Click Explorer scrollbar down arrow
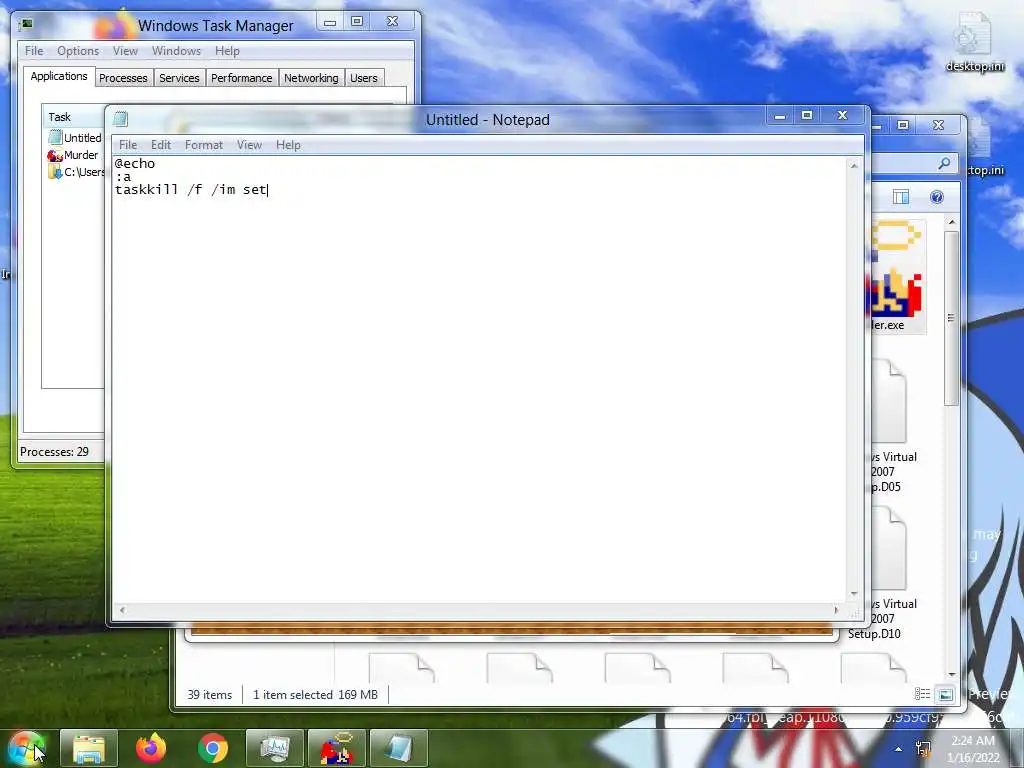 (x=952, y=674)
